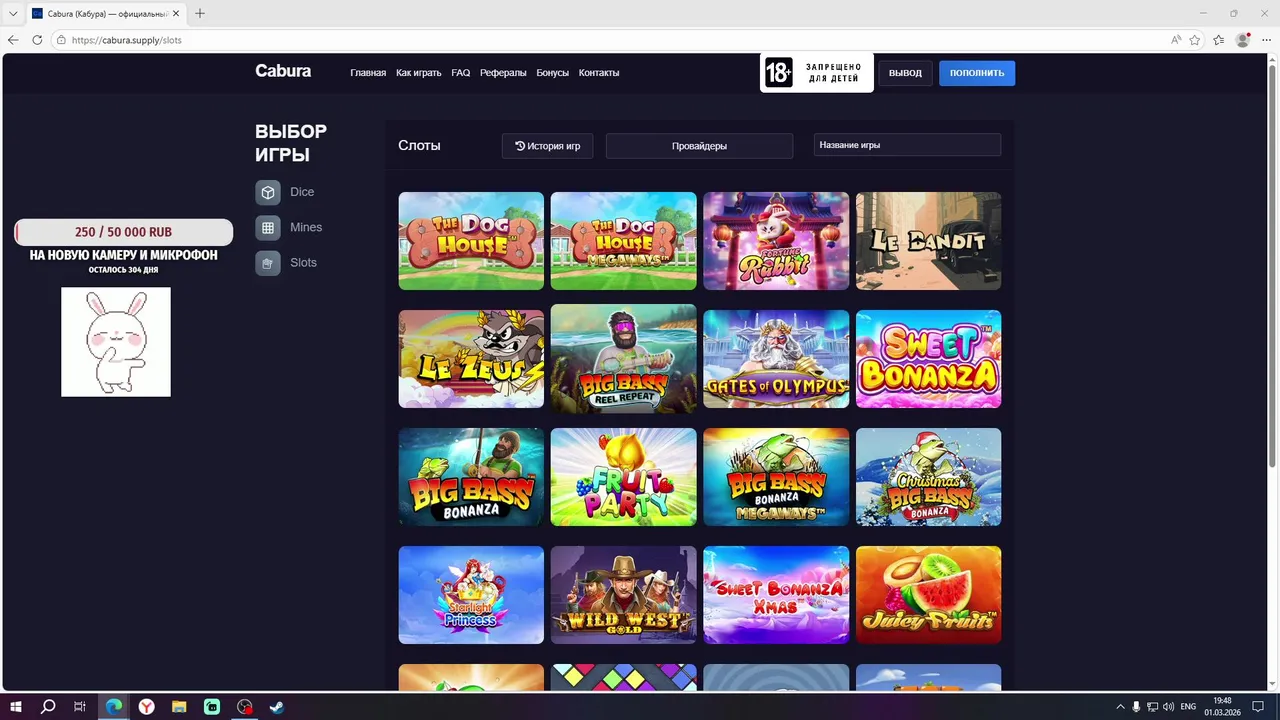This screenshot has height=720, width=1280.
Task: Click the ПОПОЛНИТЬ deposit button
Action: (977, 73)
